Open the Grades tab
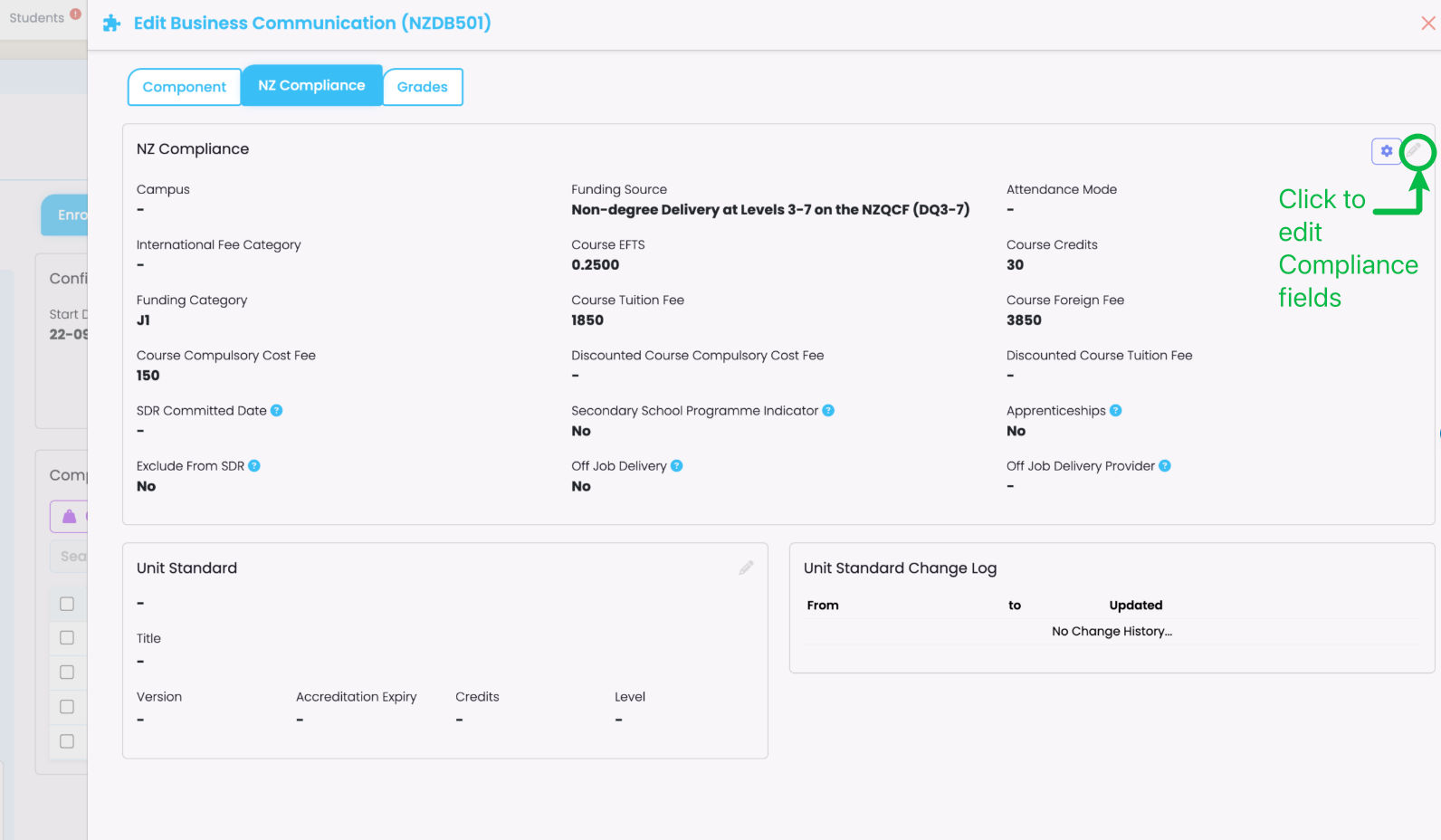 [422, 87]
